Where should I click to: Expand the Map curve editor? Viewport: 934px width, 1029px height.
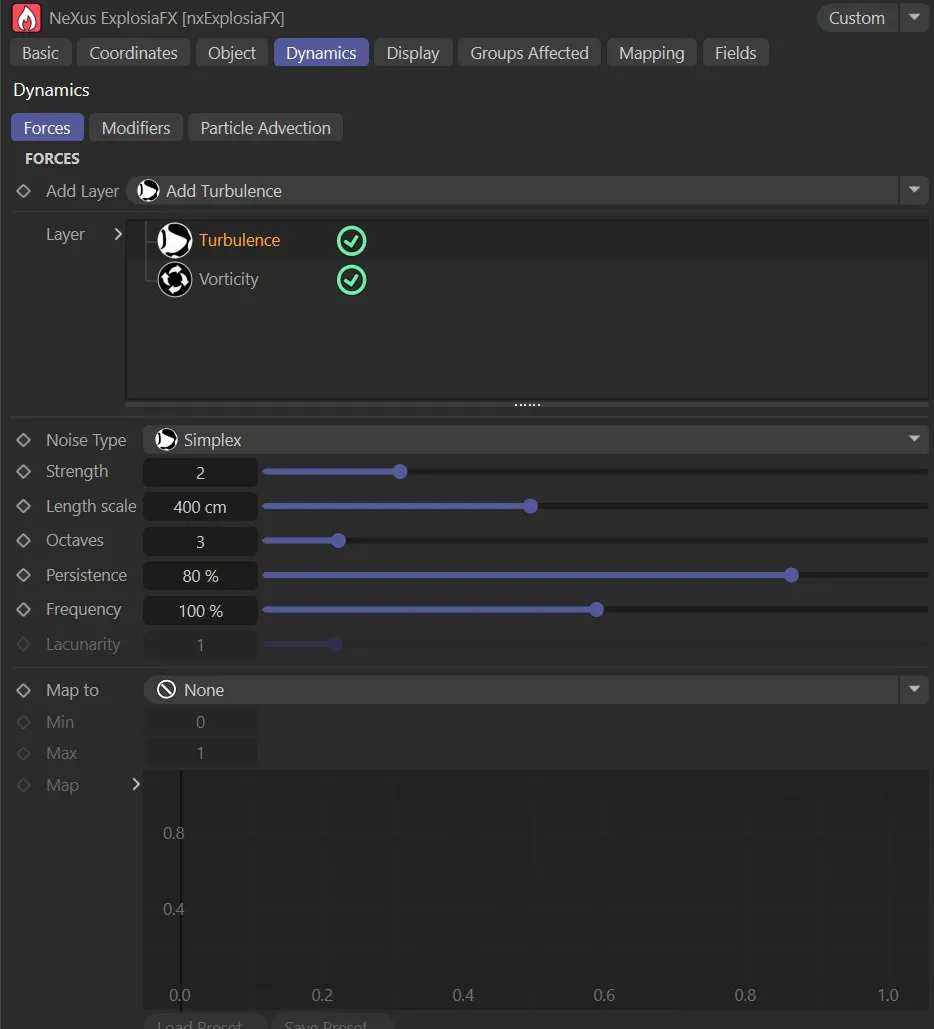[x=137, y=785]
